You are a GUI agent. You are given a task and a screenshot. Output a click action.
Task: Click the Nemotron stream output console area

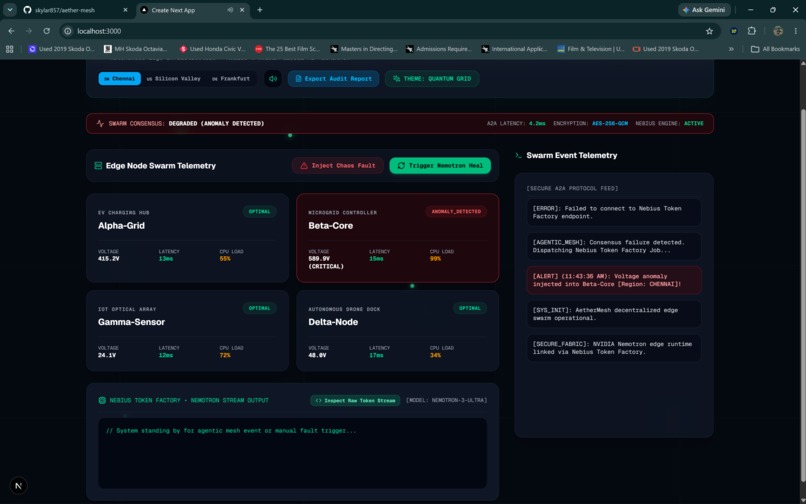pyautogui.click(x=292, y=453)
